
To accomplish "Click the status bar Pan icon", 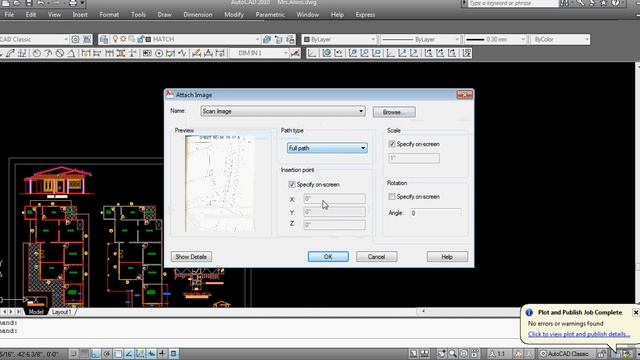I will 442,354.
